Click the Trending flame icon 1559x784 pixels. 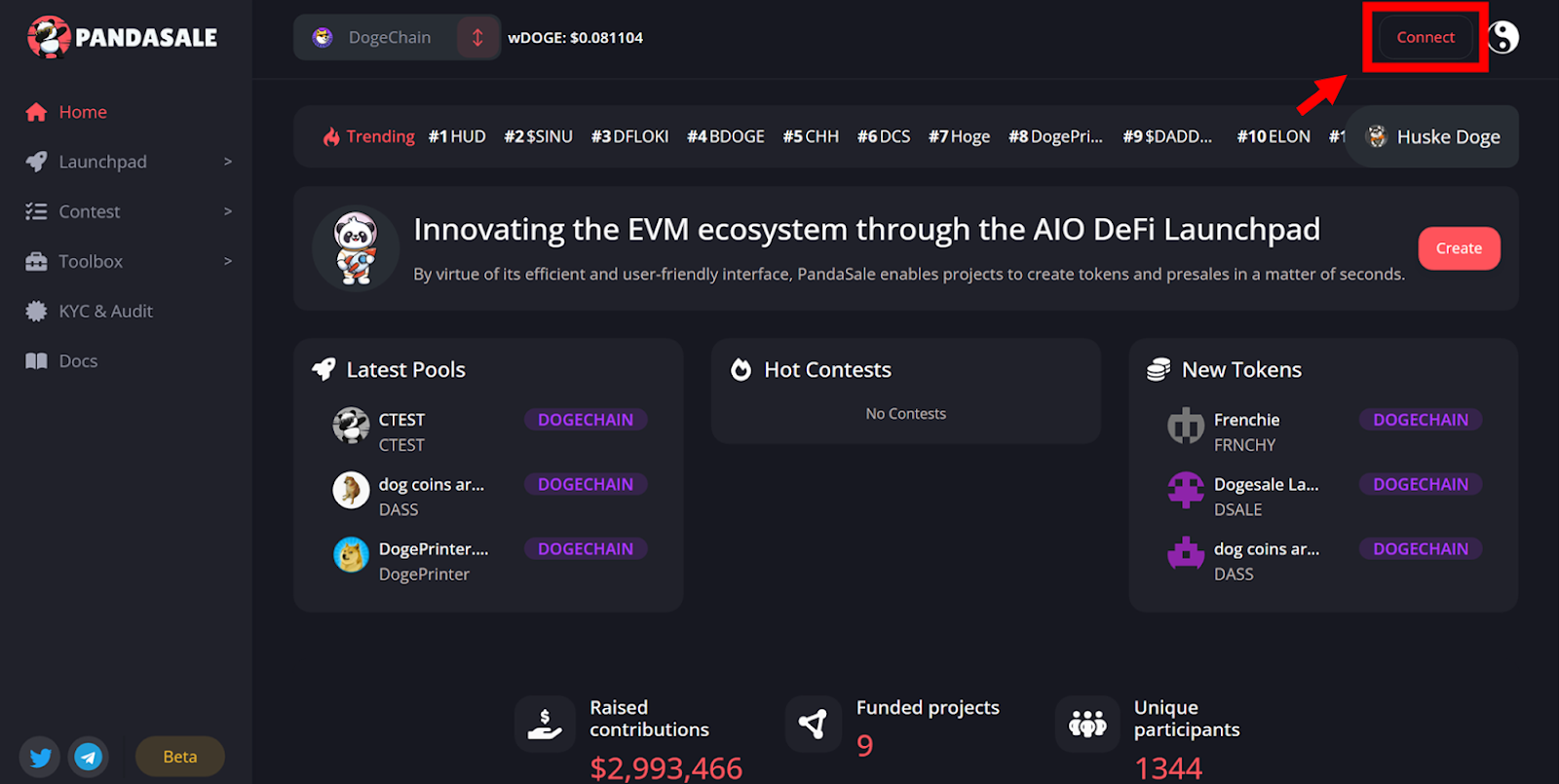(331, 136)
